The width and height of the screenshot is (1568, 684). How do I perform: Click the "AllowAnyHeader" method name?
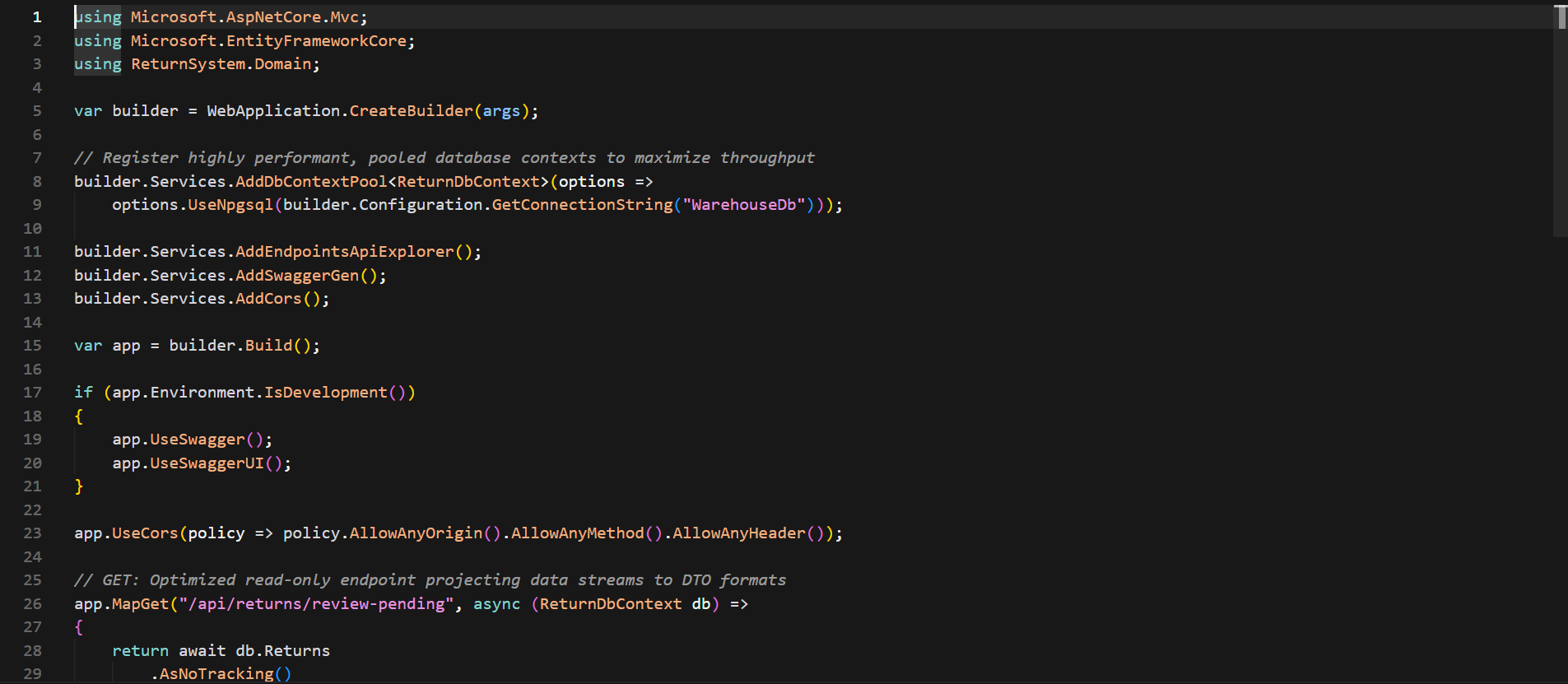[x=739, y=533]
